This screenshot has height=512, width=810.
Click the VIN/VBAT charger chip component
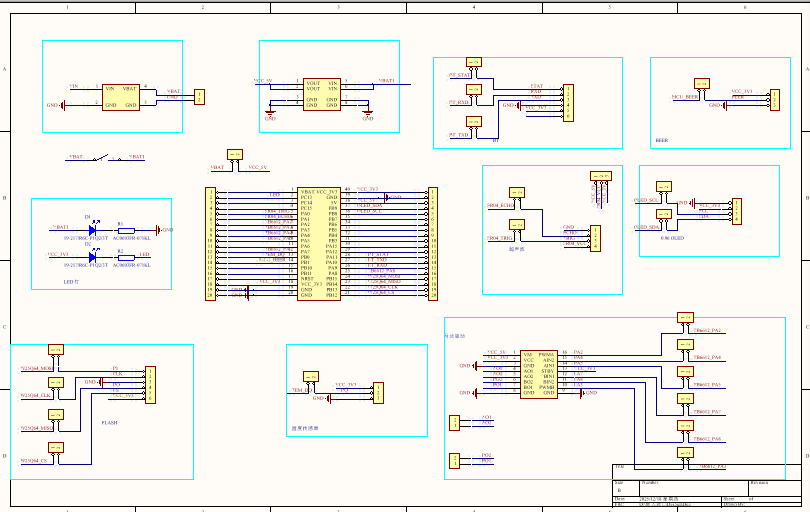121,97
